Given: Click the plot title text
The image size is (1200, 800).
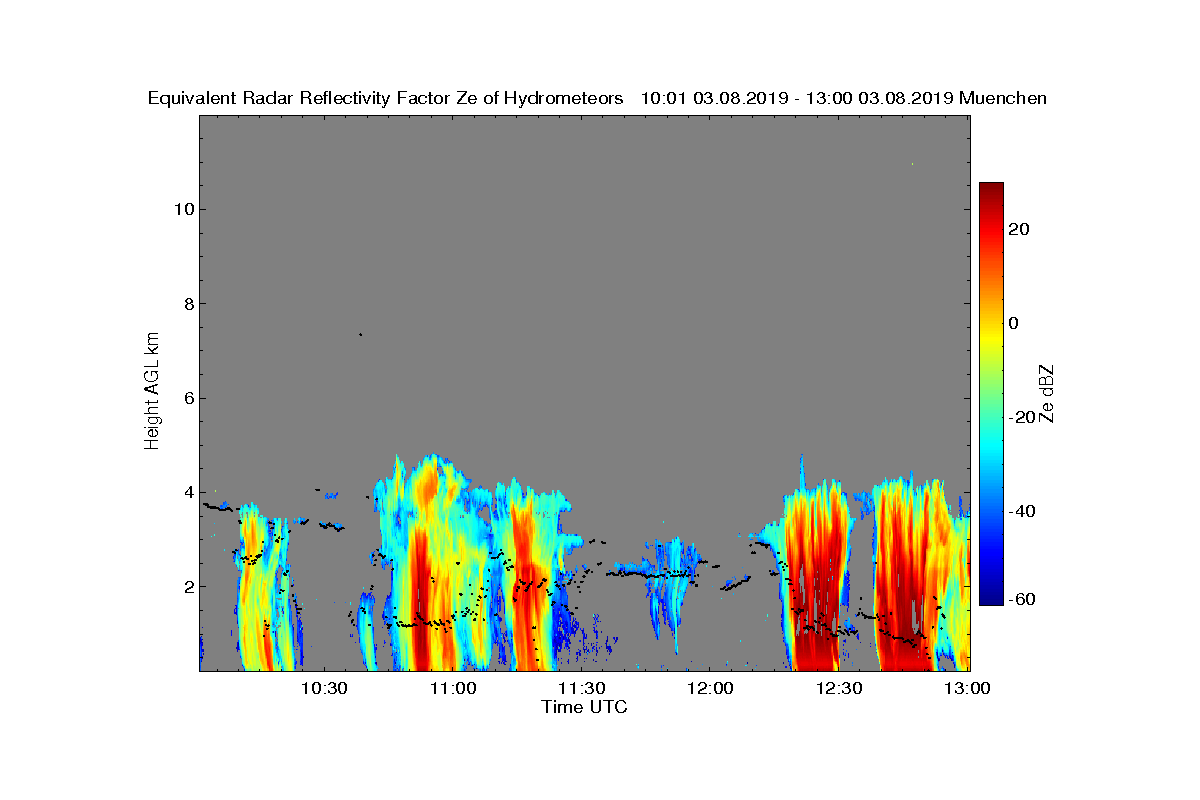Looking at the screenshot, I should pyautogui.click(x=597, y=98).
